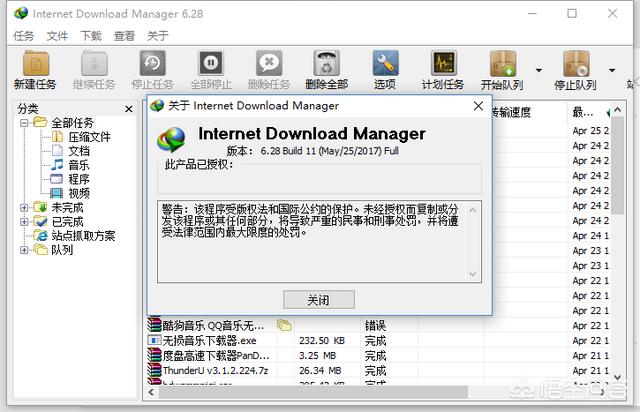The image size is (640, 412).
Task: Open the 开始队列 dropdown arrow
Action: pos(539,70)
